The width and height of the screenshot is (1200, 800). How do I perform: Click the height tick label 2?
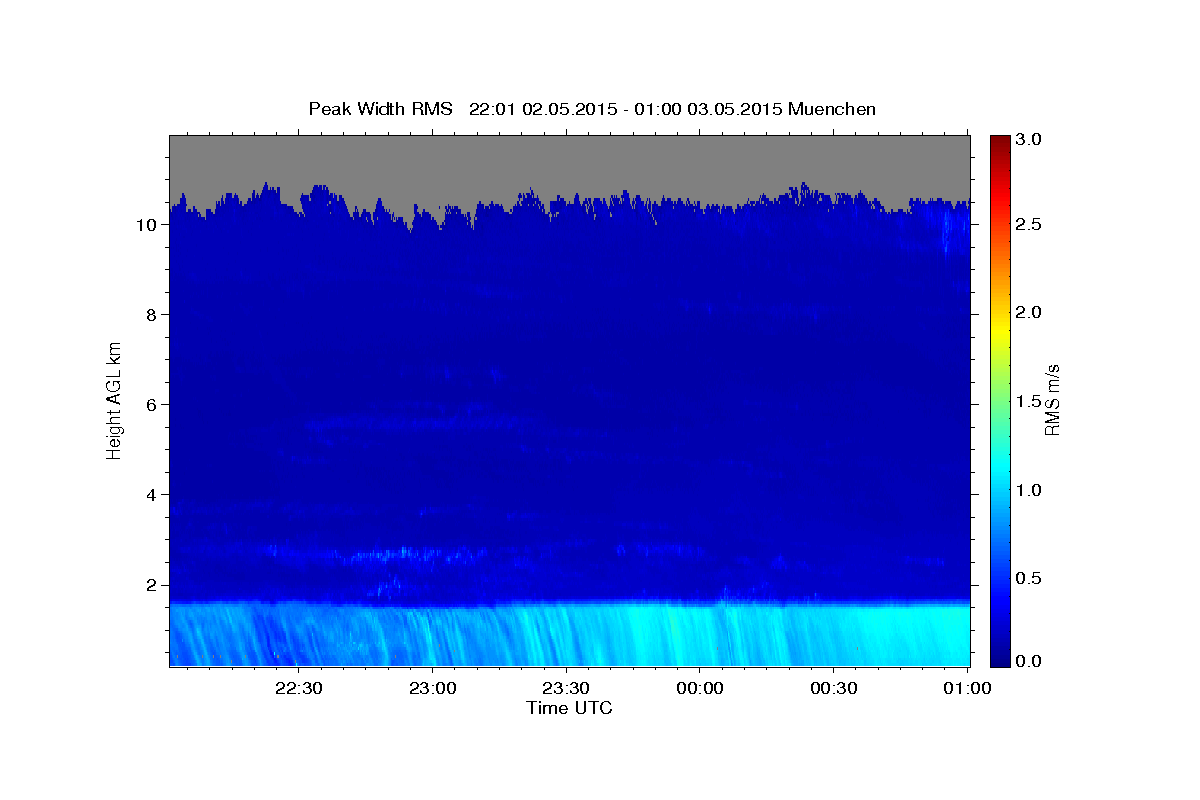[x=152, y=585]
